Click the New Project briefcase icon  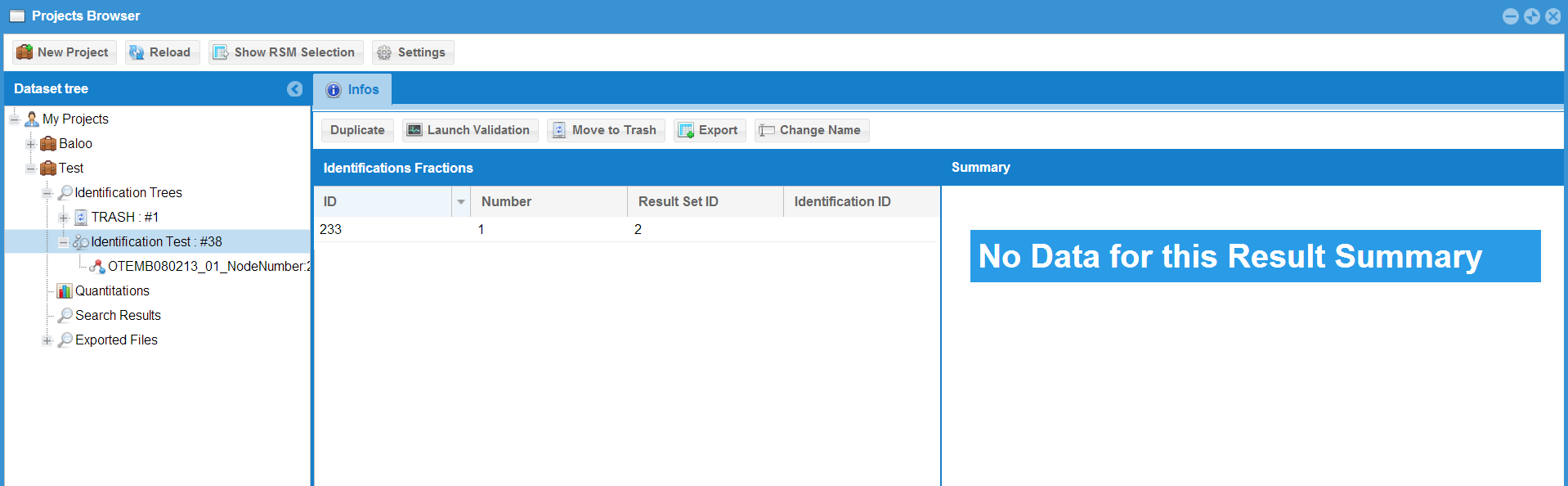click(25, 52)
